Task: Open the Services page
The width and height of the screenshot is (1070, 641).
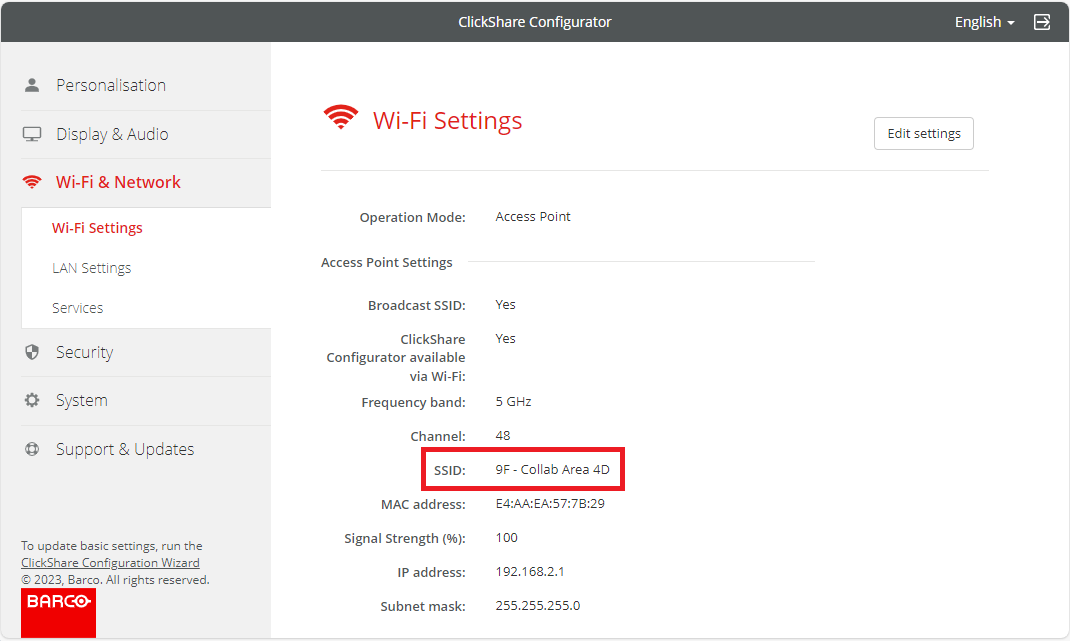Action: tap(77, 307)
